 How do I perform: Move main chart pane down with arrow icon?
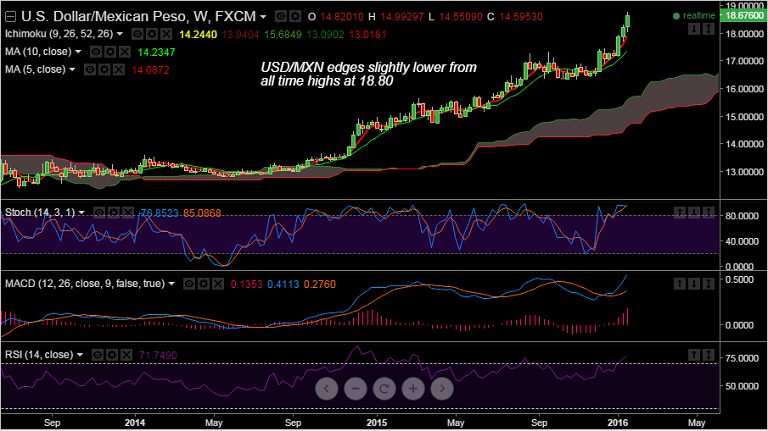pos(694,29)
